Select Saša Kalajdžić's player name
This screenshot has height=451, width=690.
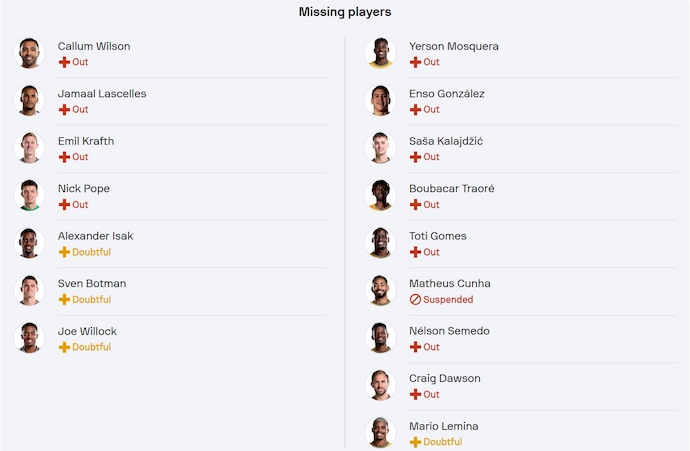[446, 141]
